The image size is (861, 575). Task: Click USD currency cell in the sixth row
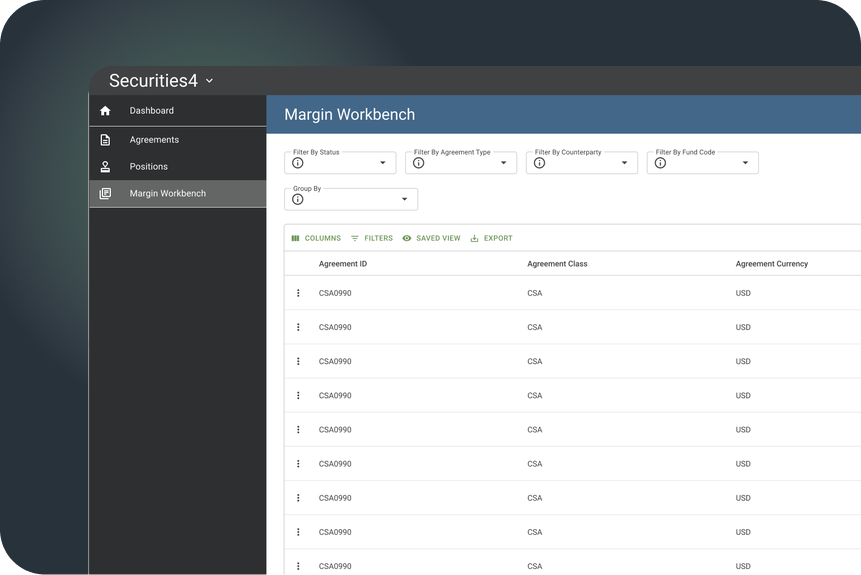pos(743,464)
